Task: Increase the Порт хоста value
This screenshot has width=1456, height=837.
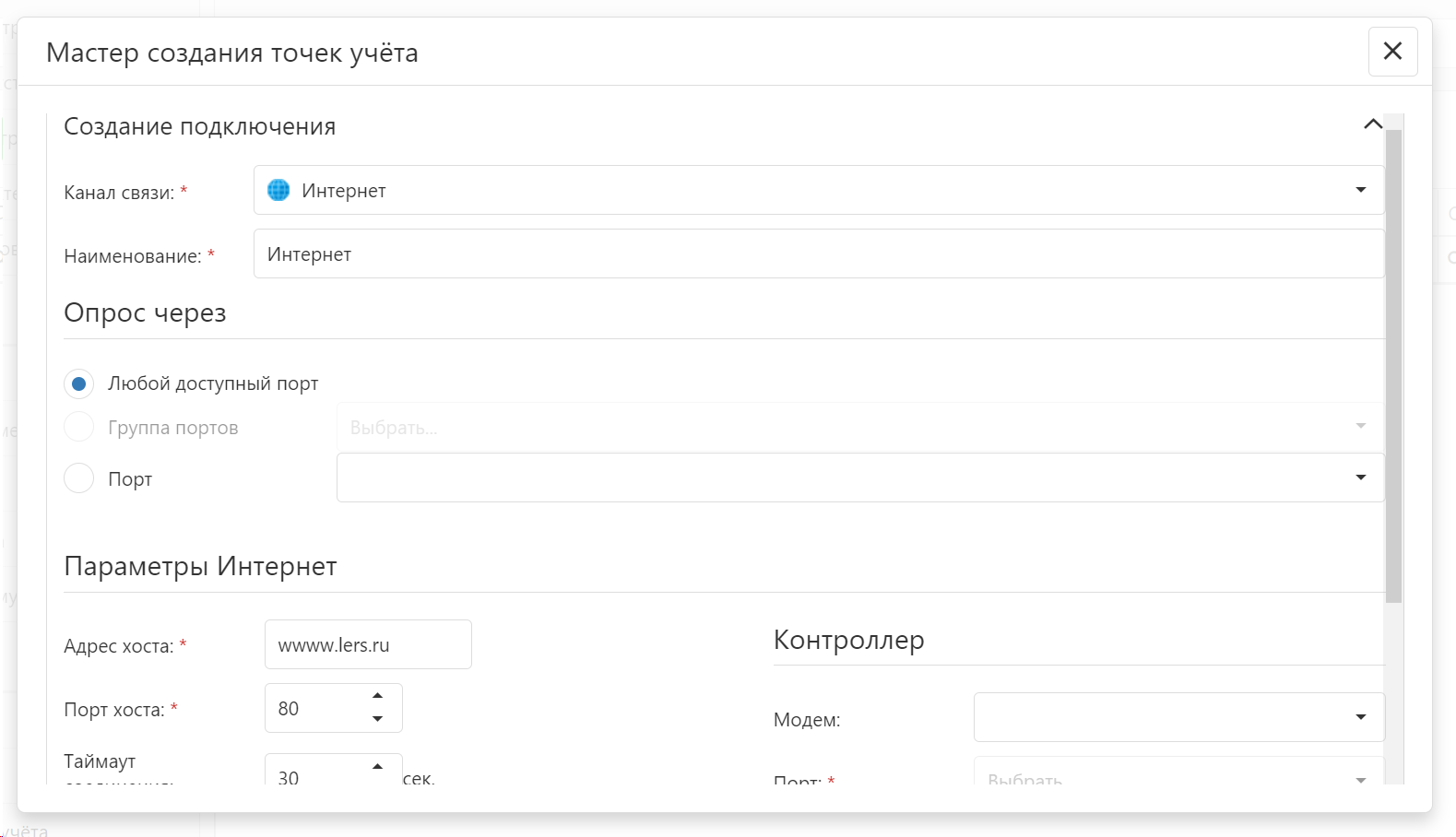Action: click(x=378, y=696)
